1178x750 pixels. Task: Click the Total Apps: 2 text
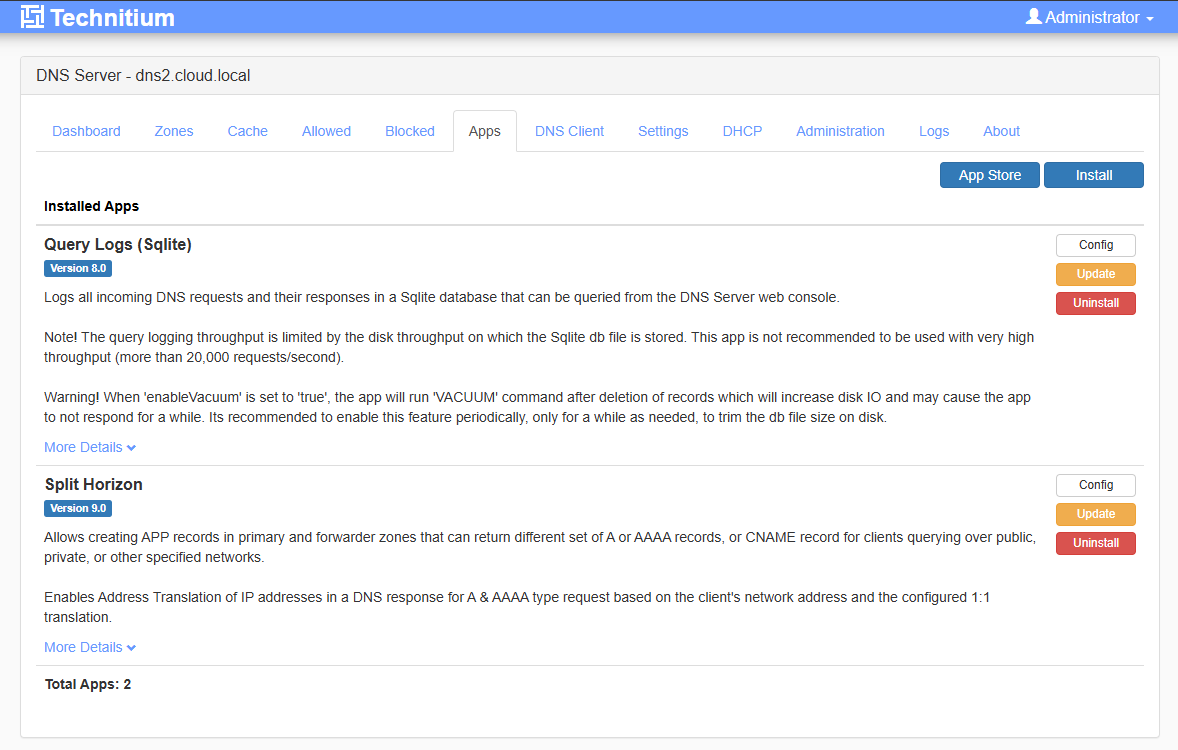click(x=88, y=684)
